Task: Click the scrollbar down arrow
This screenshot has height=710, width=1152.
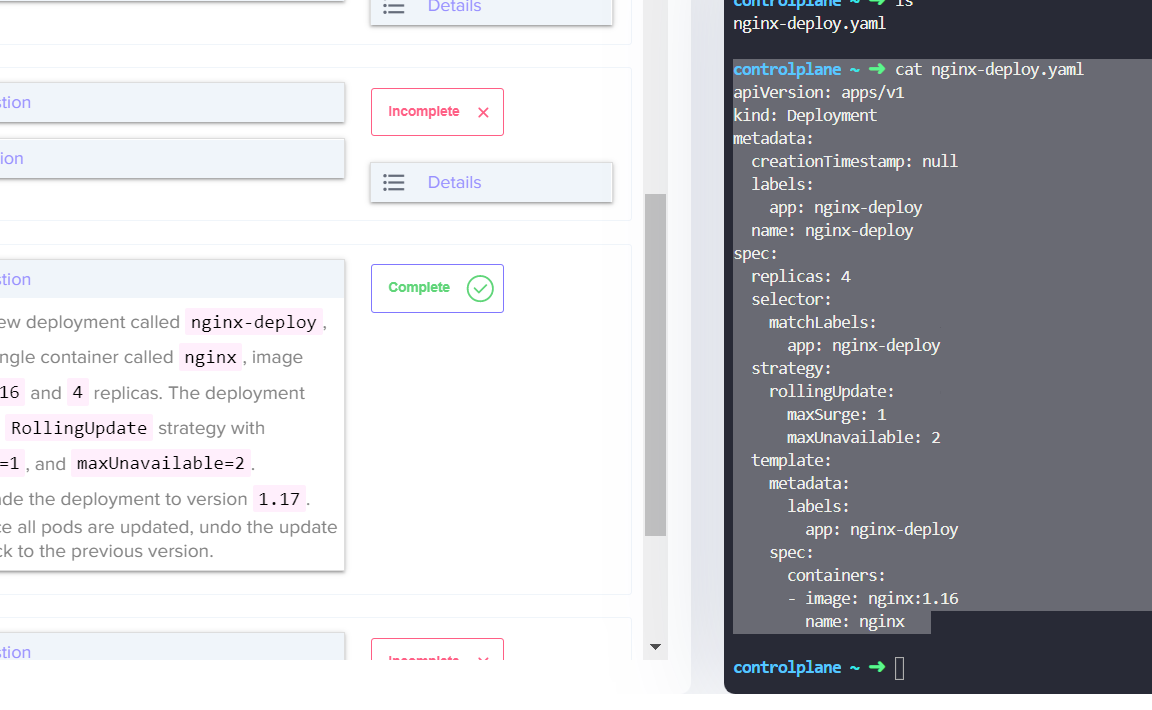Action: [x=655, y=647]
